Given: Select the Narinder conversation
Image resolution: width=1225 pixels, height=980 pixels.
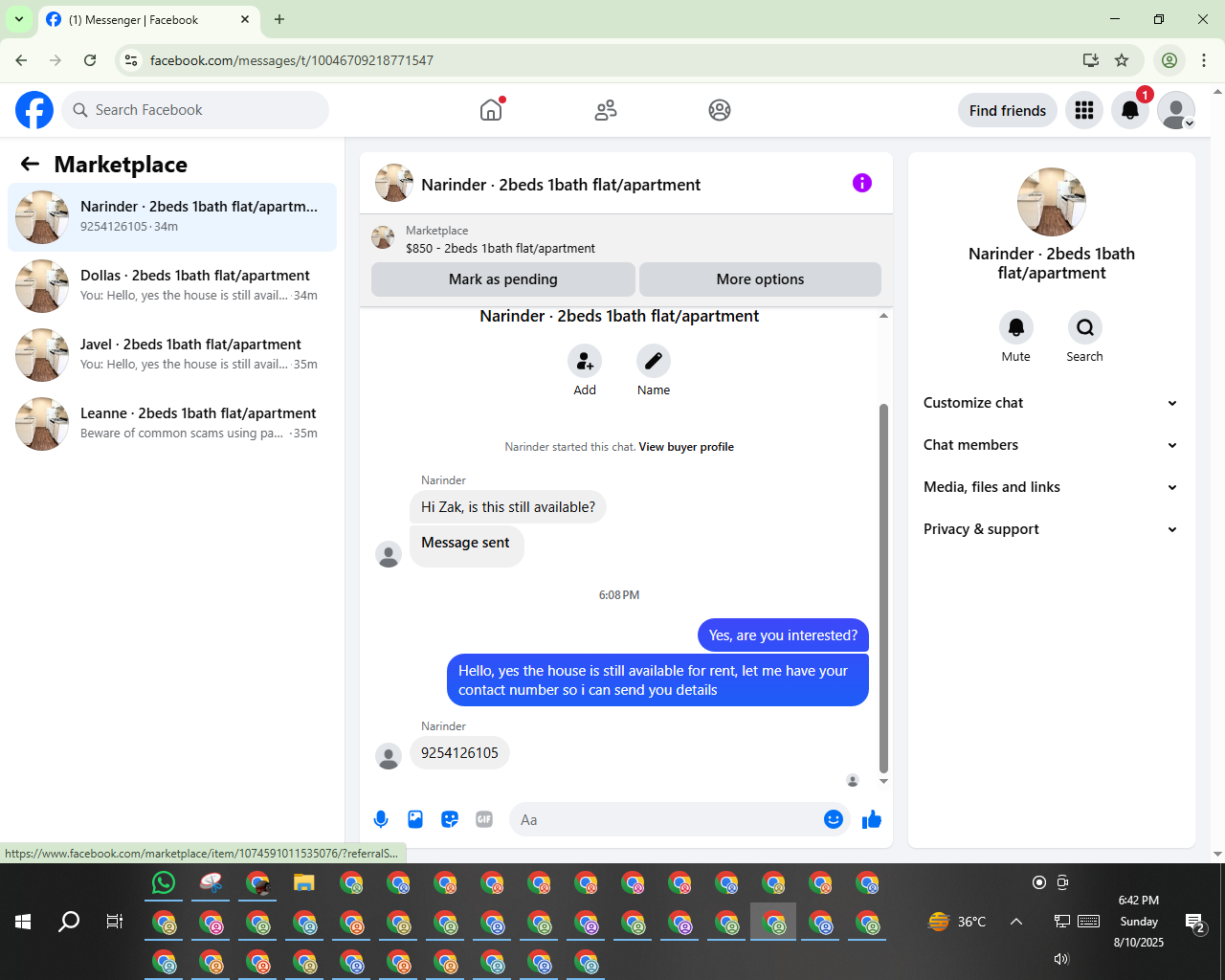Looking at the screenshot, I should 172,217.
